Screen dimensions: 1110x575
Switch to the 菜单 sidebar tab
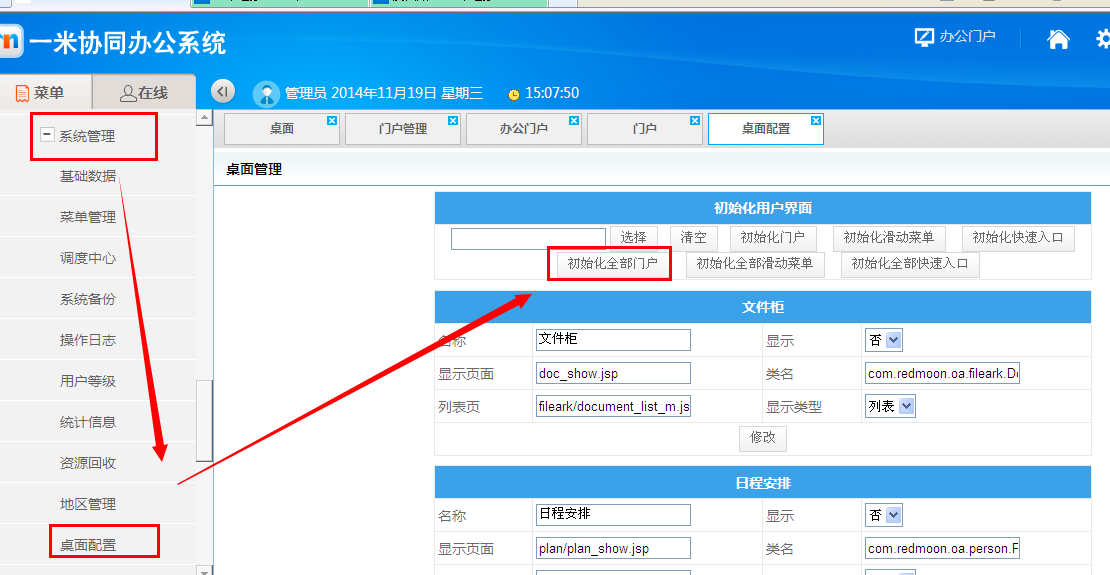[x=46, y=93]
